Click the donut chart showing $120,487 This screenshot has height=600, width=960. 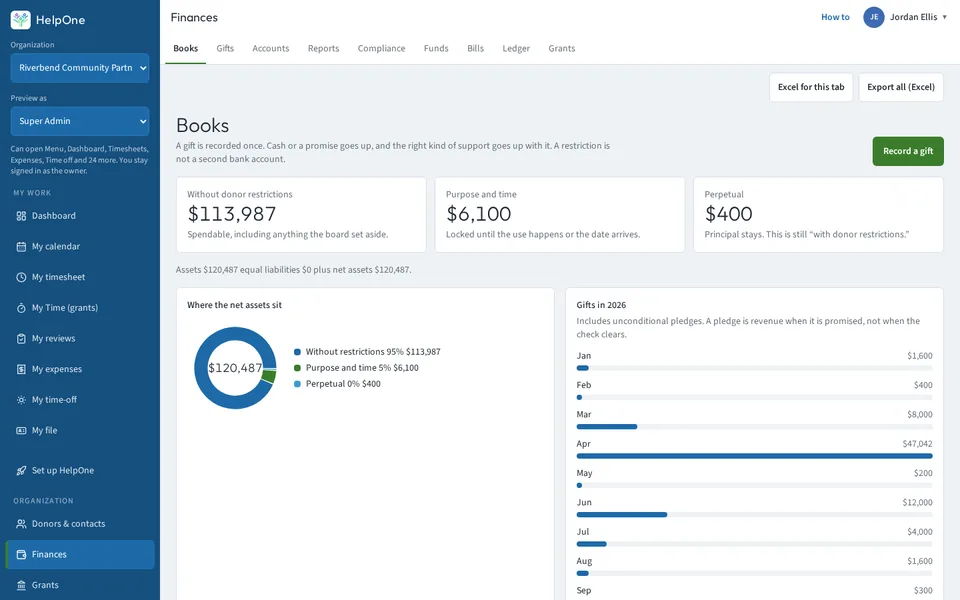[235, 368]
